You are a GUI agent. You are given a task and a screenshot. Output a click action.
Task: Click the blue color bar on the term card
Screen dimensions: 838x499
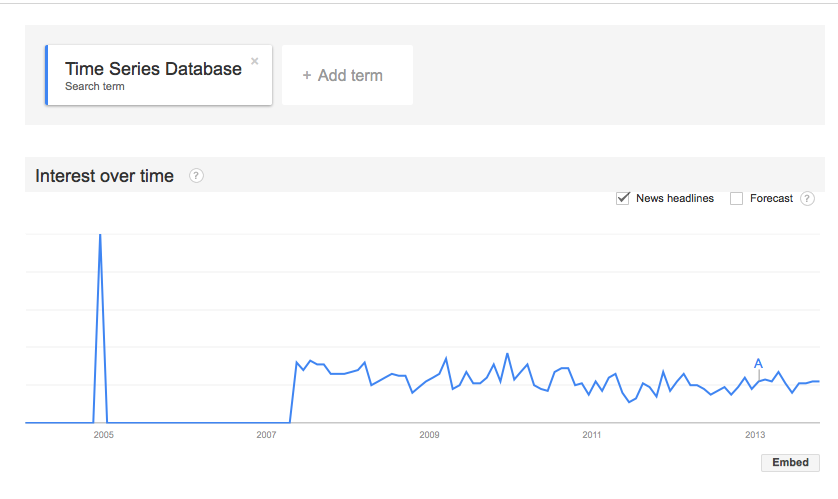coord(46,75)
